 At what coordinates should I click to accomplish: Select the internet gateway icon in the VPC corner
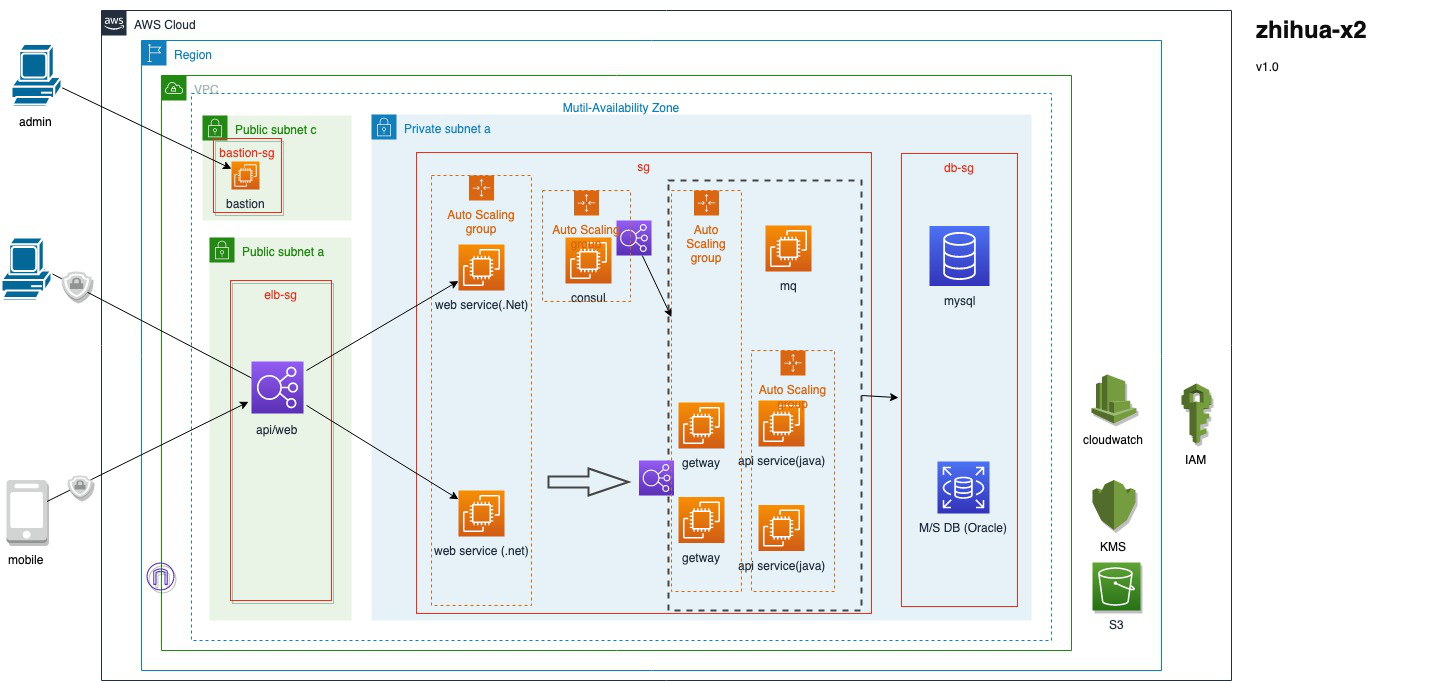point(160,577)
